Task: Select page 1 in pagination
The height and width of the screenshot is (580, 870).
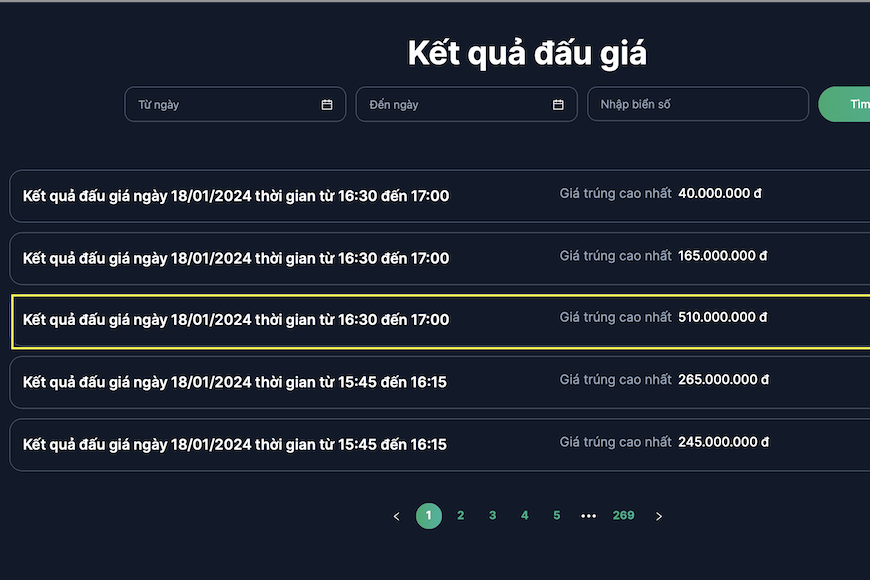Action: tap(429, 516)
